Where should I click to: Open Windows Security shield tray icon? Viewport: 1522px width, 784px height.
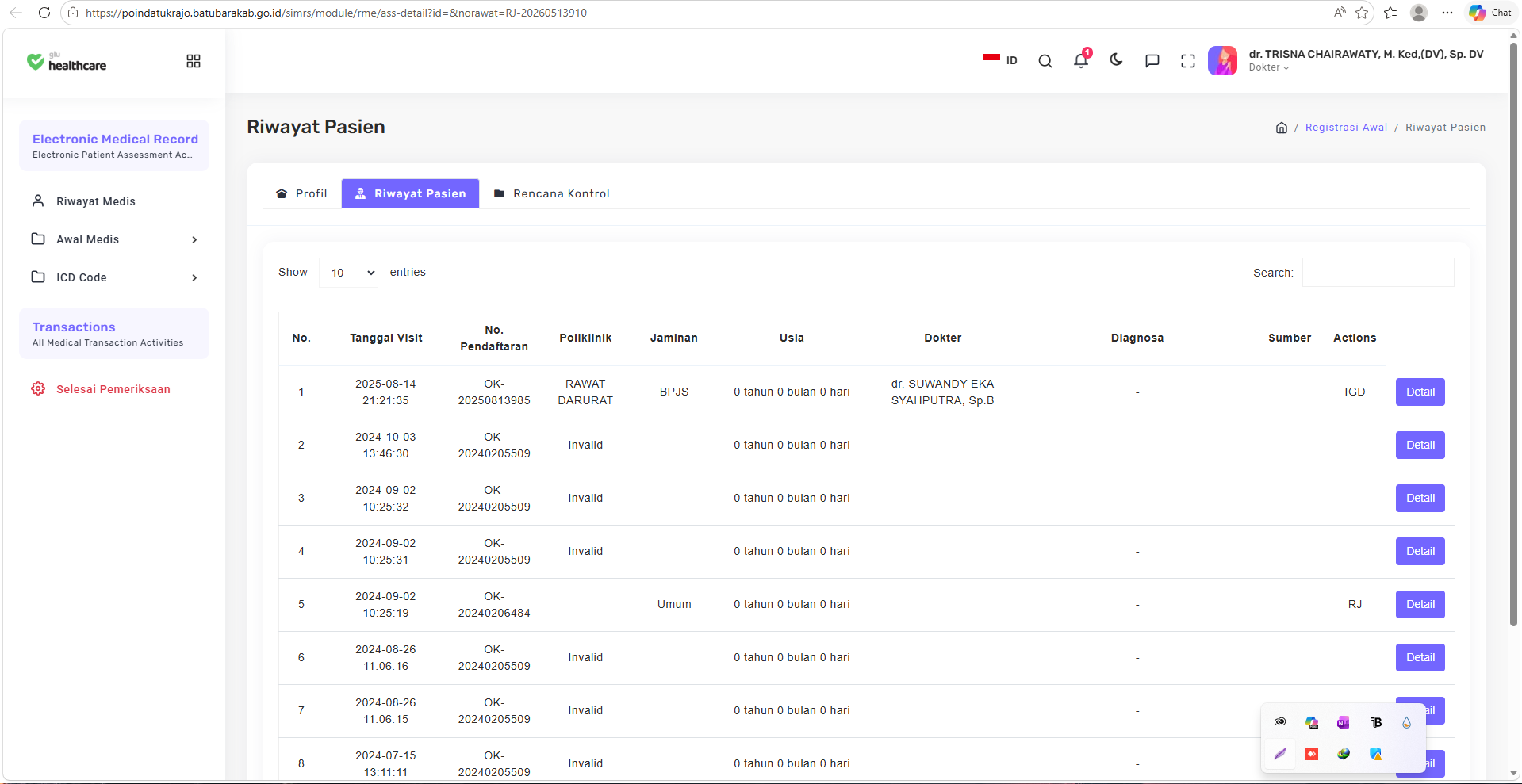(x=1375, y=754)
